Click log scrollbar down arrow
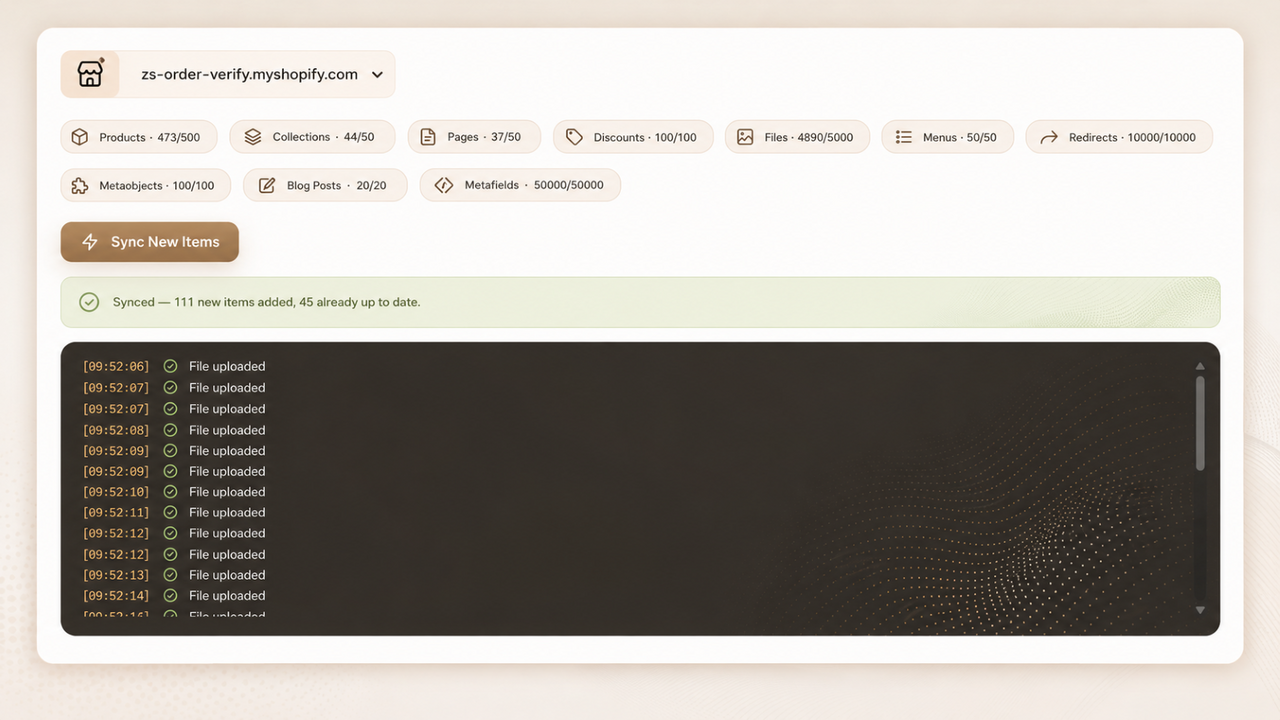 tap(1200, 610)
